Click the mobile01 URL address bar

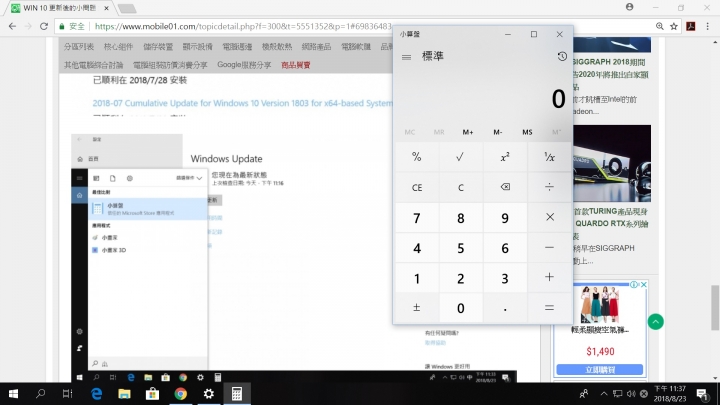coord(243,26)
